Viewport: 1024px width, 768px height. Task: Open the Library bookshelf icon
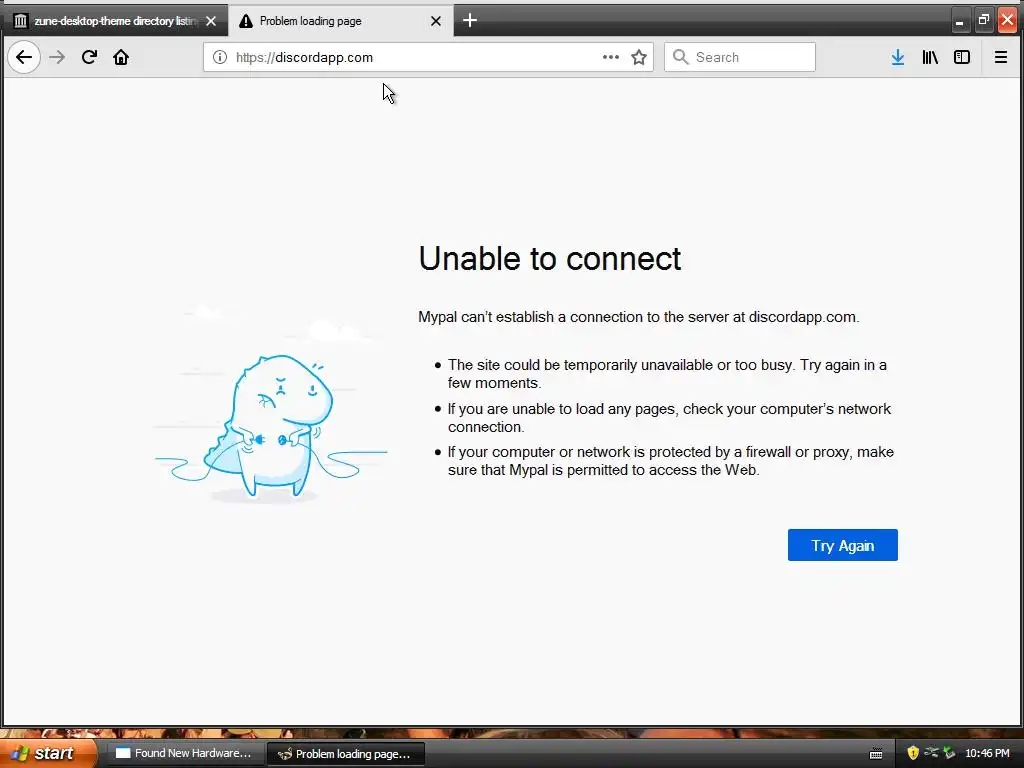pyautogui.click(x=930, y=57)
